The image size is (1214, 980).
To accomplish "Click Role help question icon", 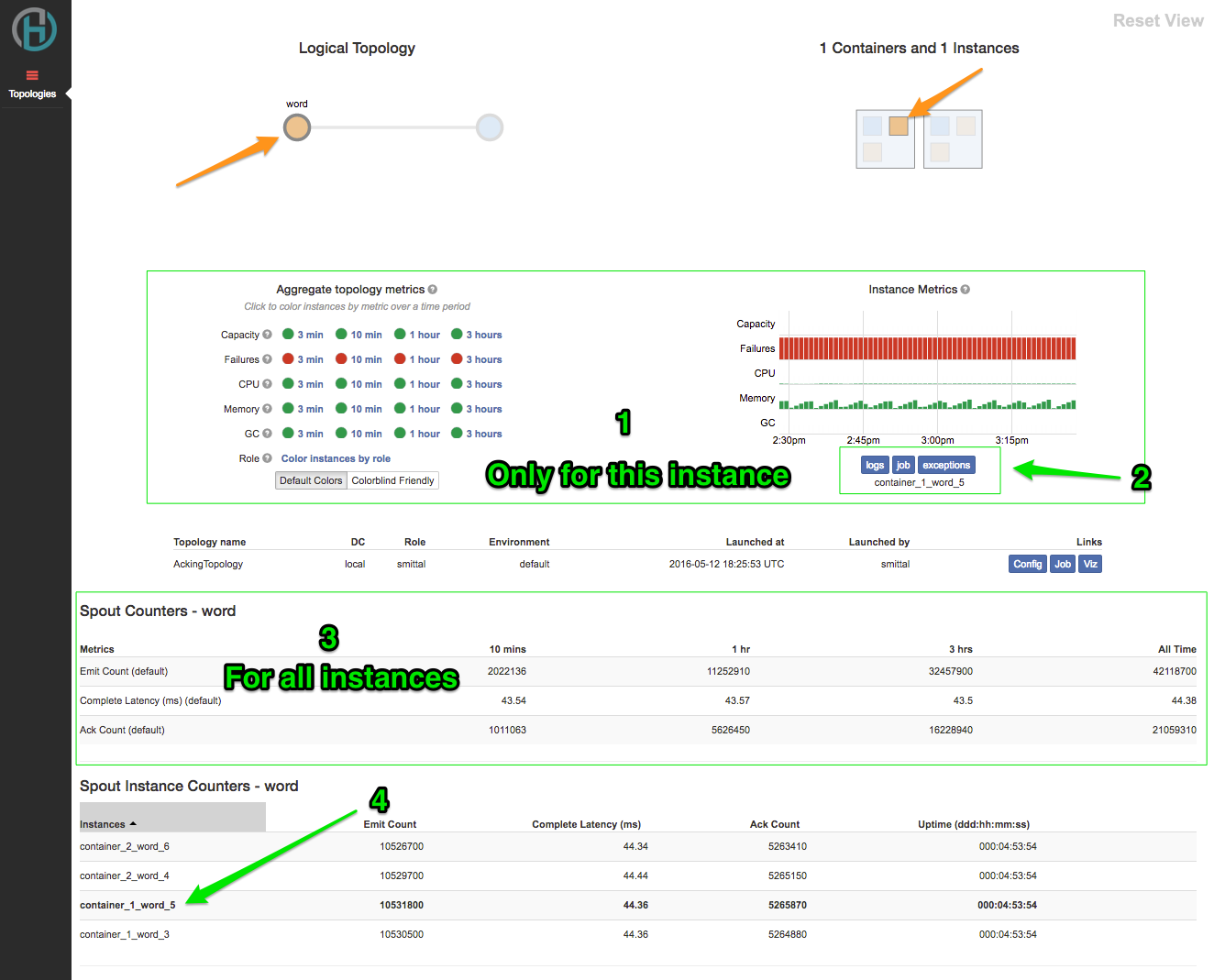I will (x=268, y=458).
